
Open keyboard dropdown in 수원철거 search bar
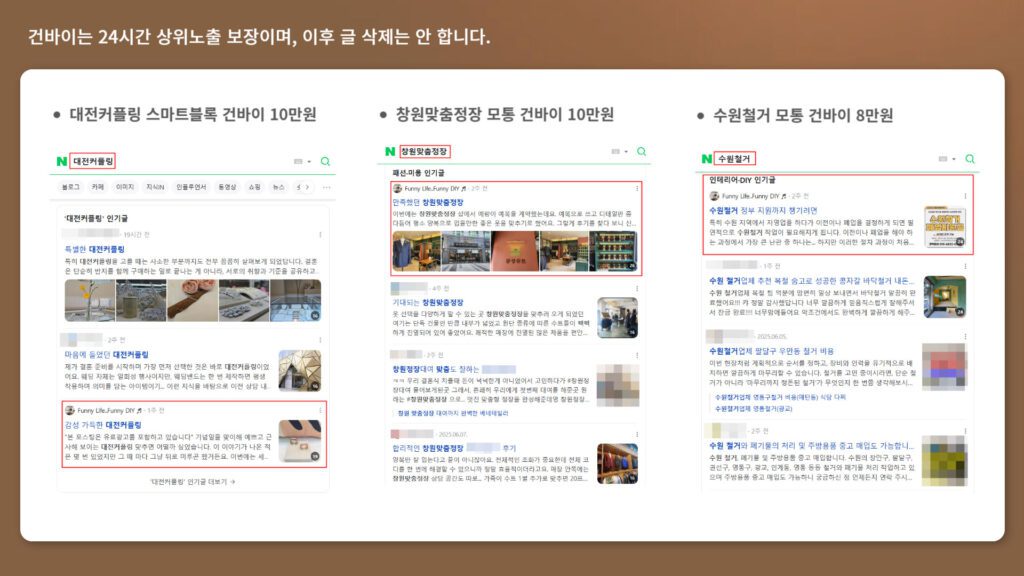click(x=945, y=159)
